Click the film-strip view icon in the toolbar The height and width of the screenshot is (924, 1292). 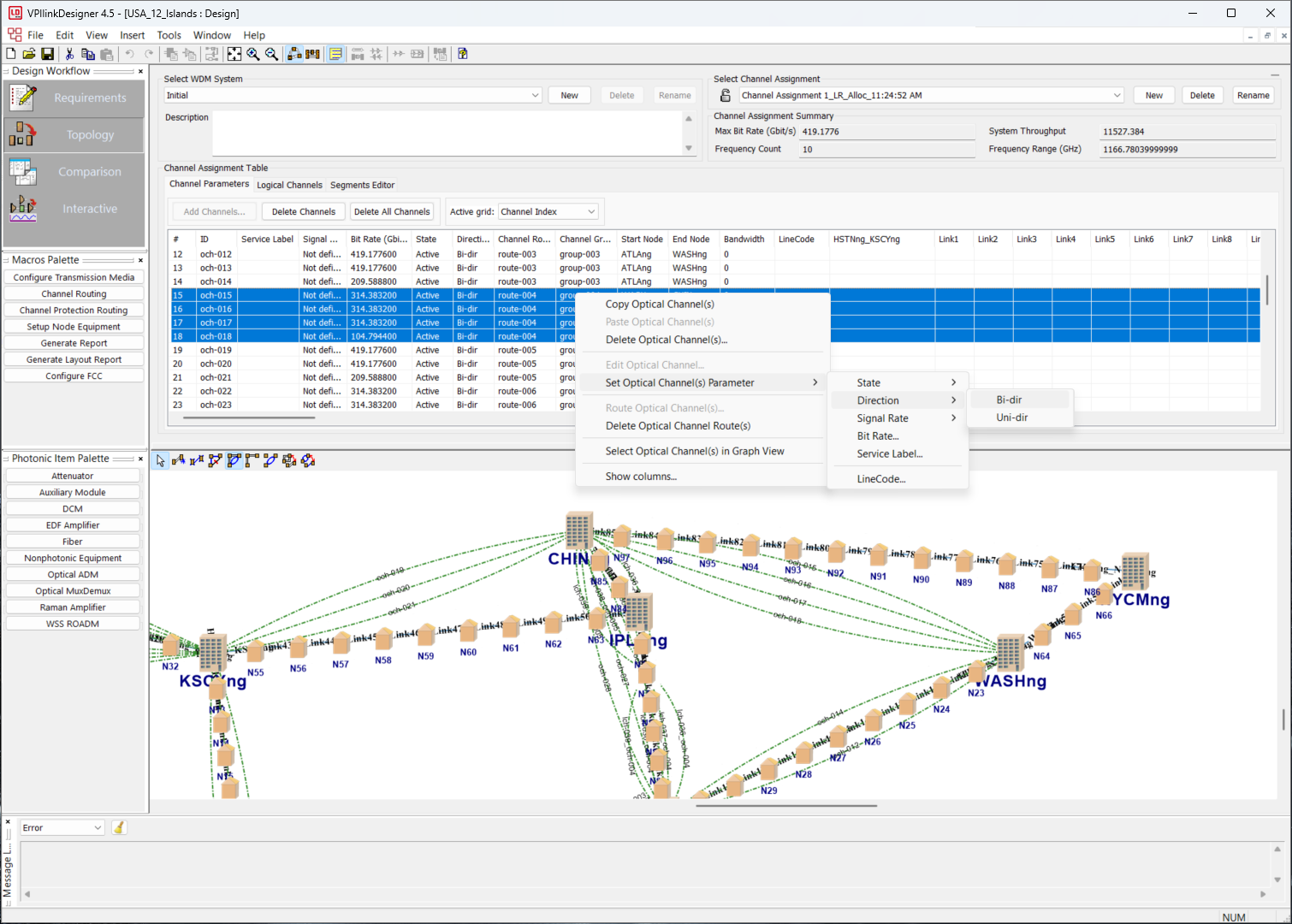[x=313, y=54]
